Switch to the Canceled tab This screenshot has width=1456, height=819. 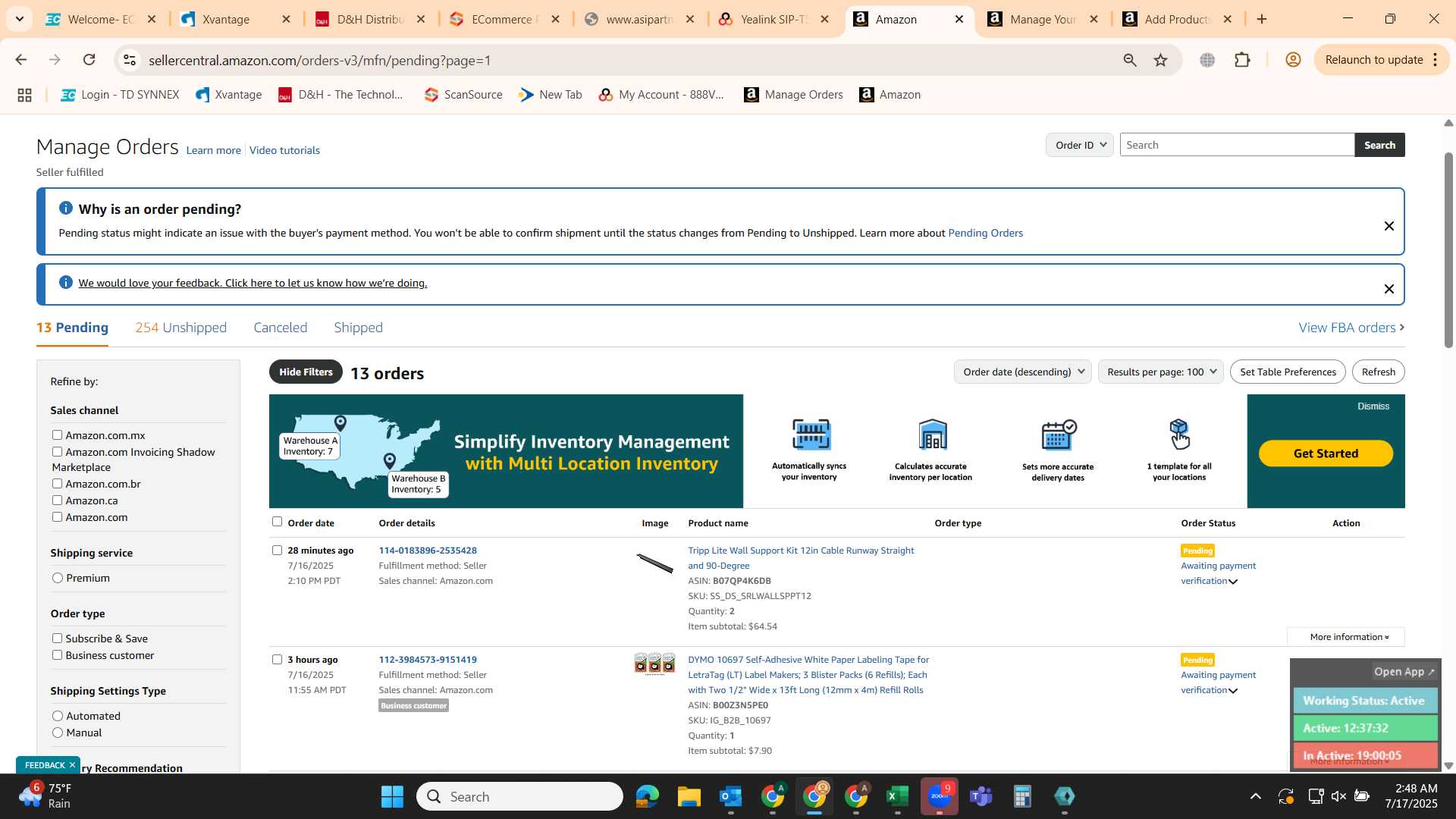(x=280, y=328)
